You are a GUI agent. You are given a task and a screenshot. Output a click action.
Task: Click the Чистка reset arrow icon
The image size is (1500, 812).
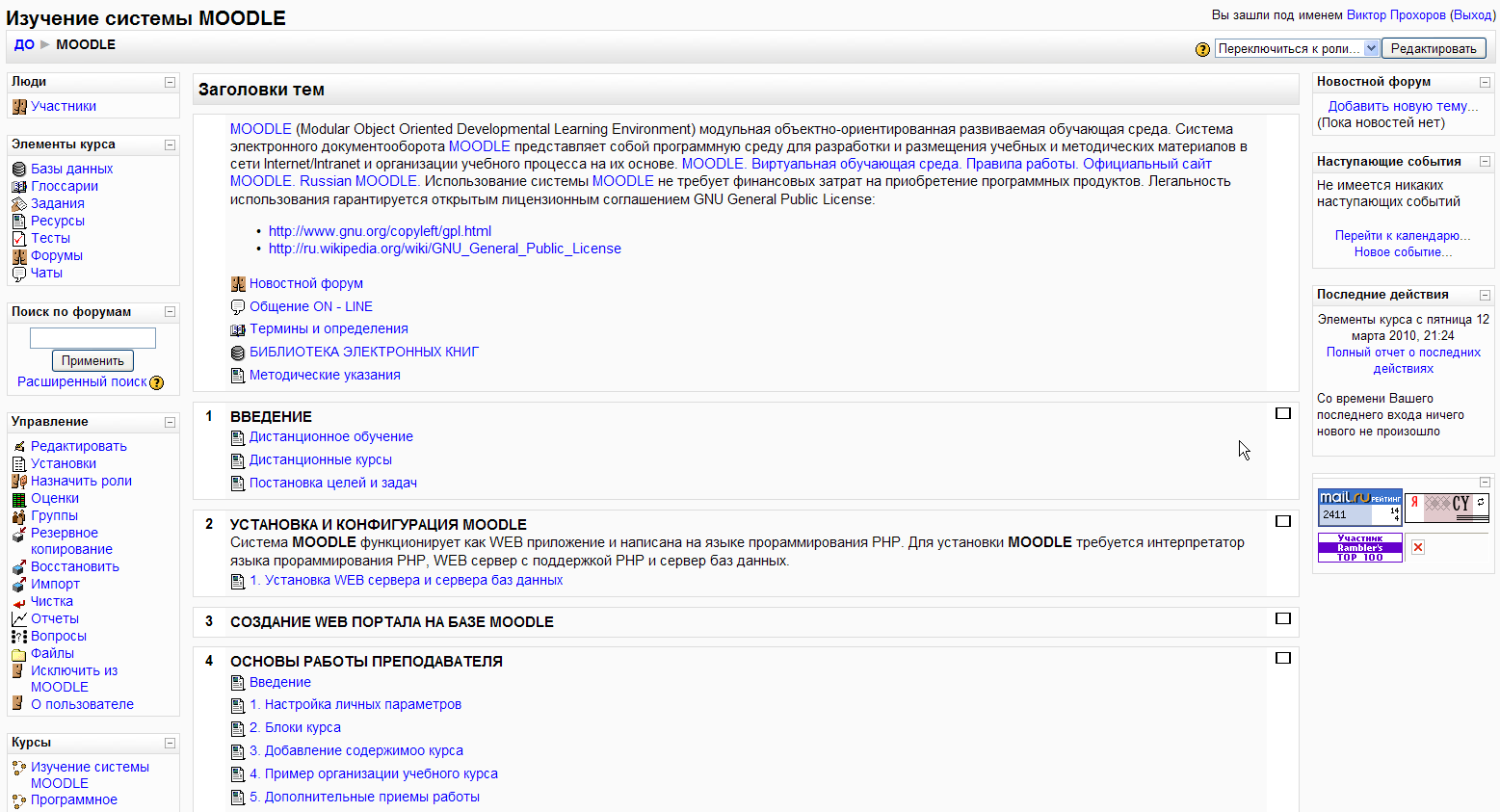tap(19, 602)
